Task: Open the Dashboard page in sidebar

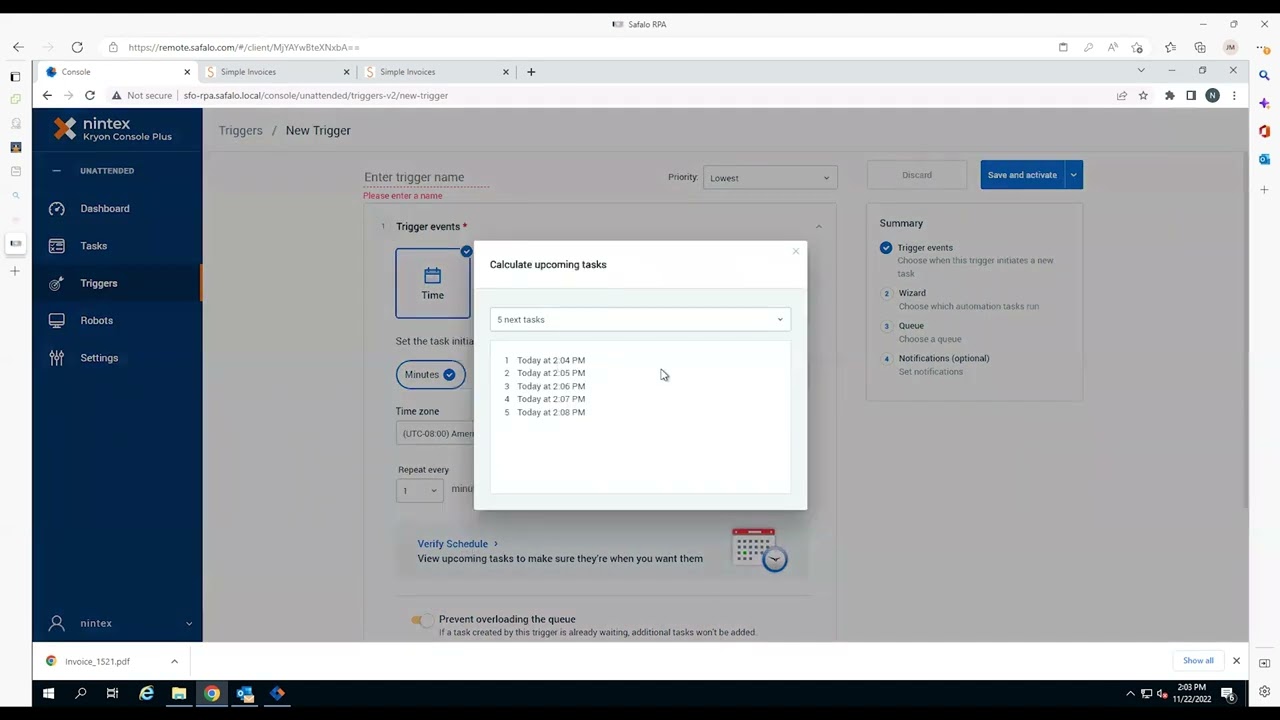Action: [105, 208]
